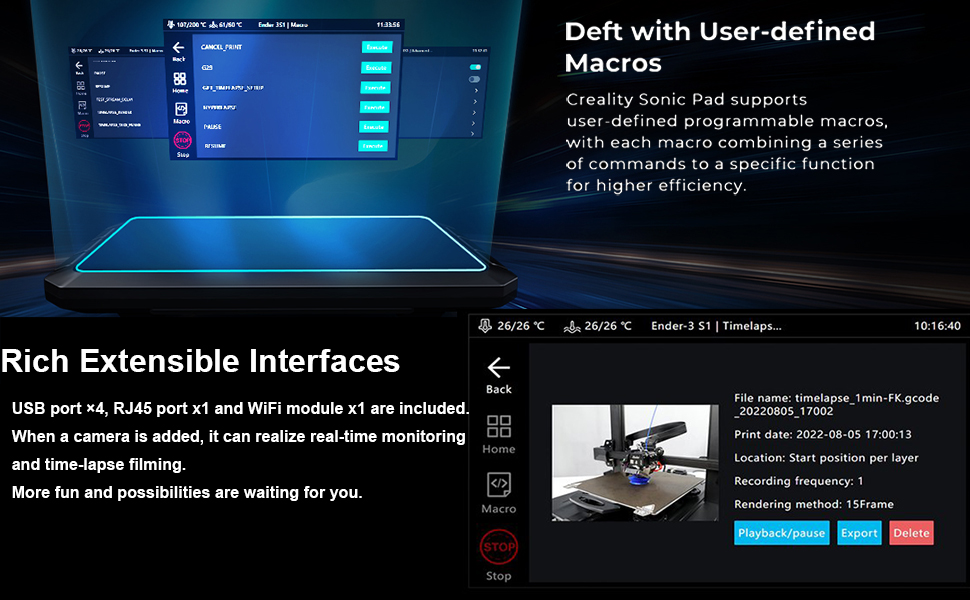Execute the G28 macro
The image size is (970, 600).
point(376,67)
